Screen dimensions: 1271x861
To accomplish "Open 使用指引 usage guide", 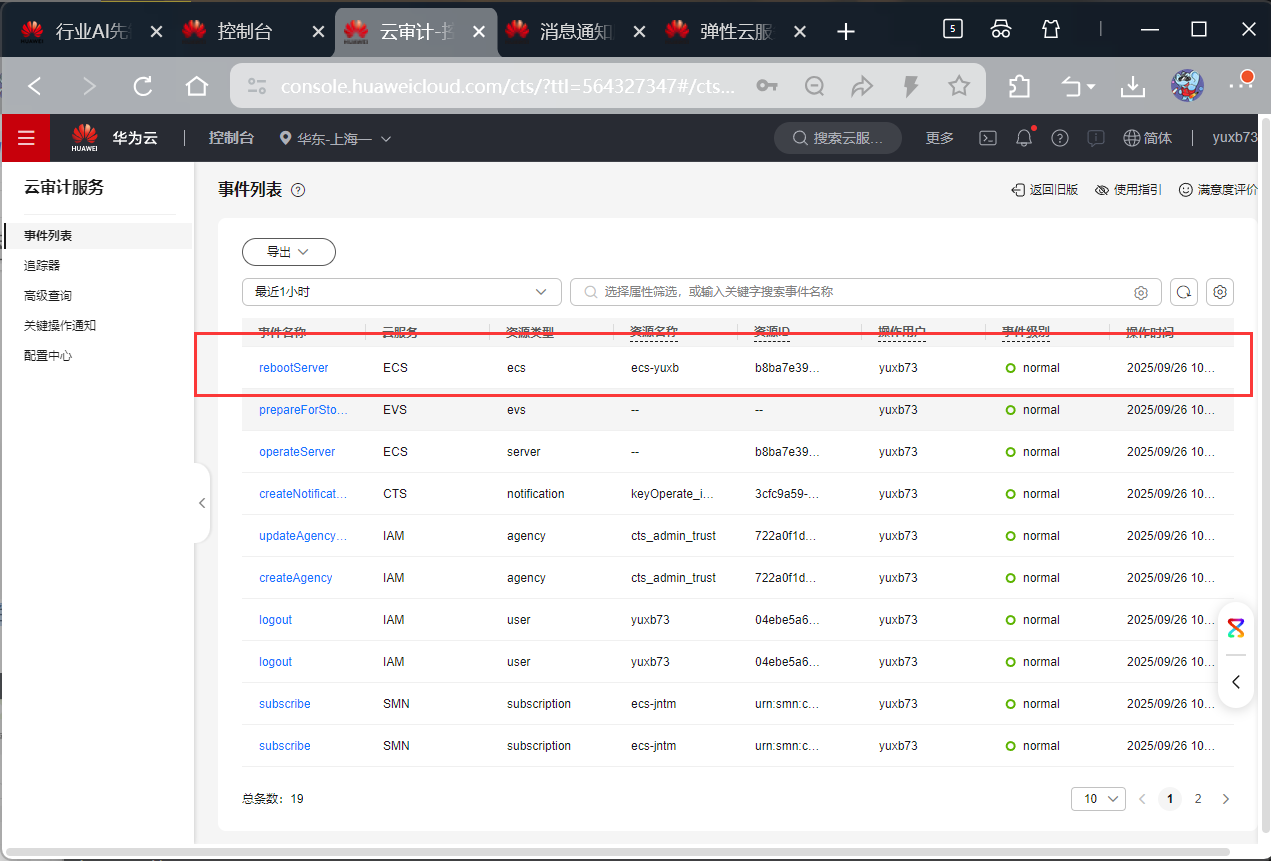I will coord(1128,190).
